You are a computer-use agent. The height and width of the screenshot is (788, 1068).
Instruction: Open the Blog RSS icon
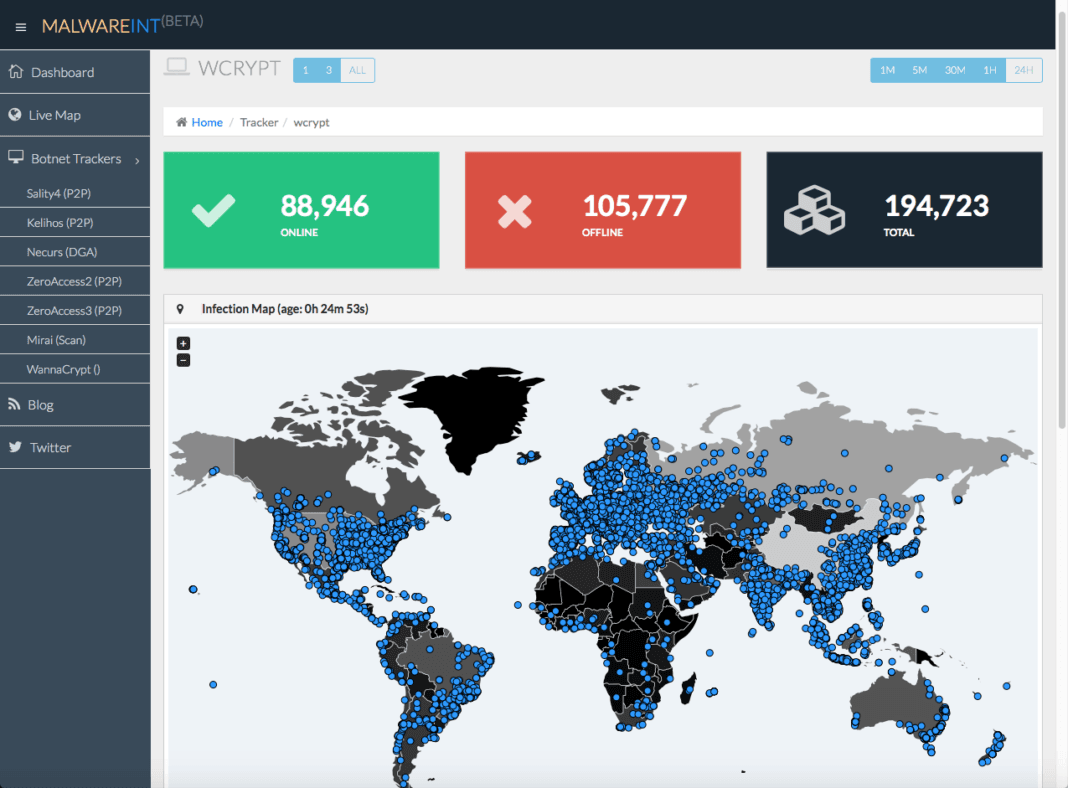14,405
